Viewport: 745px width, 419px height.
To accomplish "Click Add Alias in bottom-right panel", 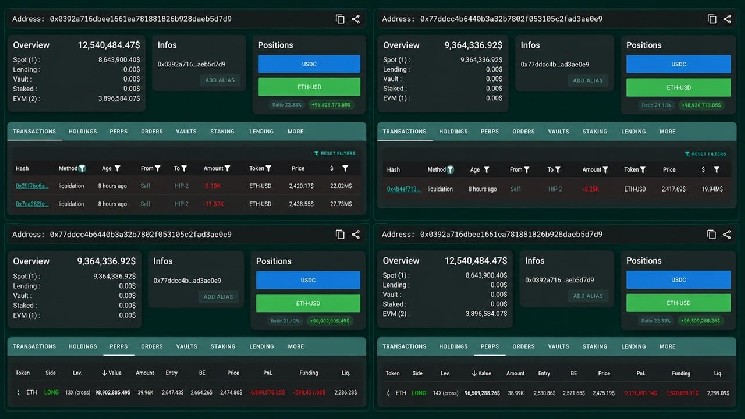I will (x=588, y=295).
